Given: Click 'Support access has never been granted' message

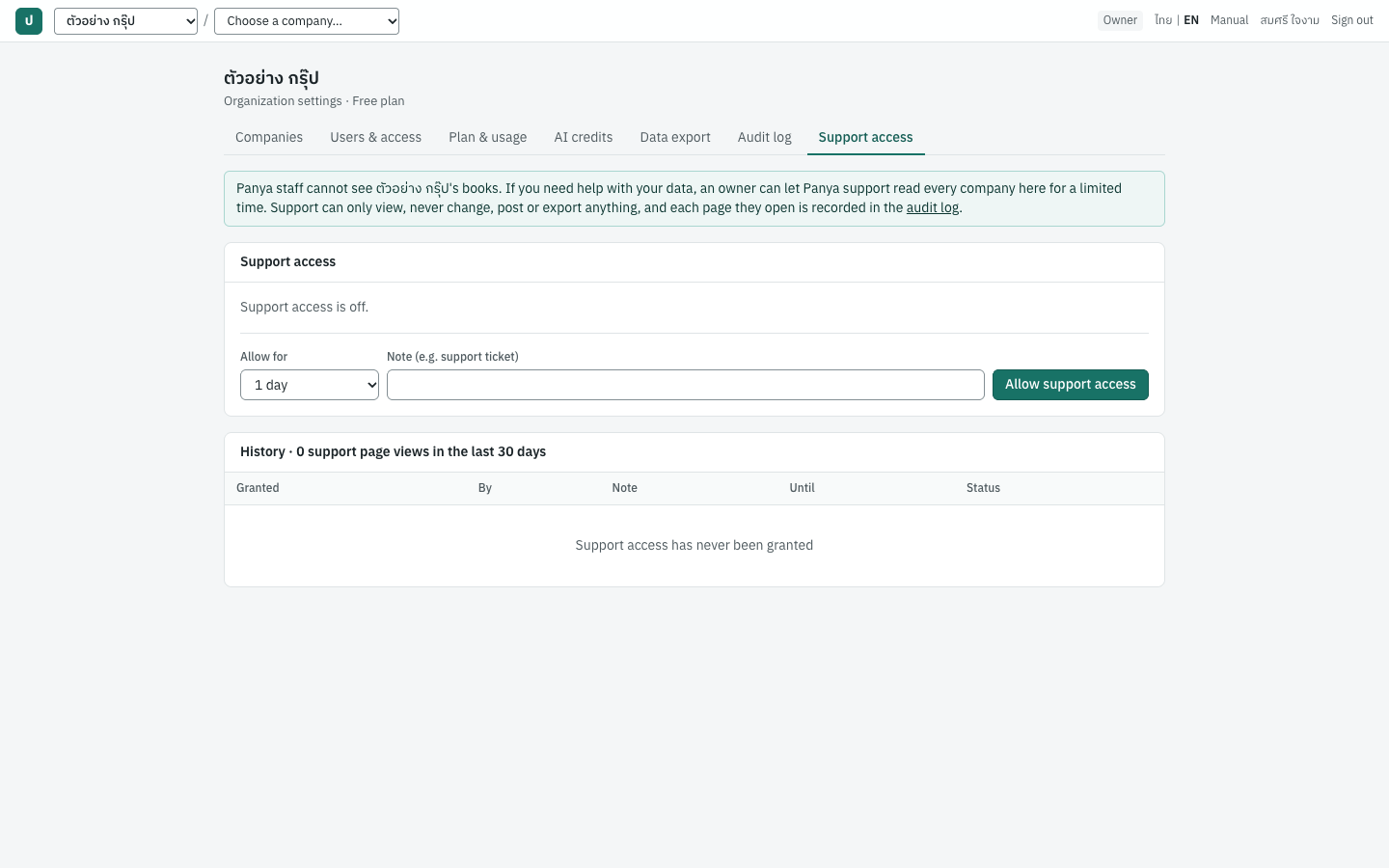Looking at the screenshot, I should tap(694, 545).
